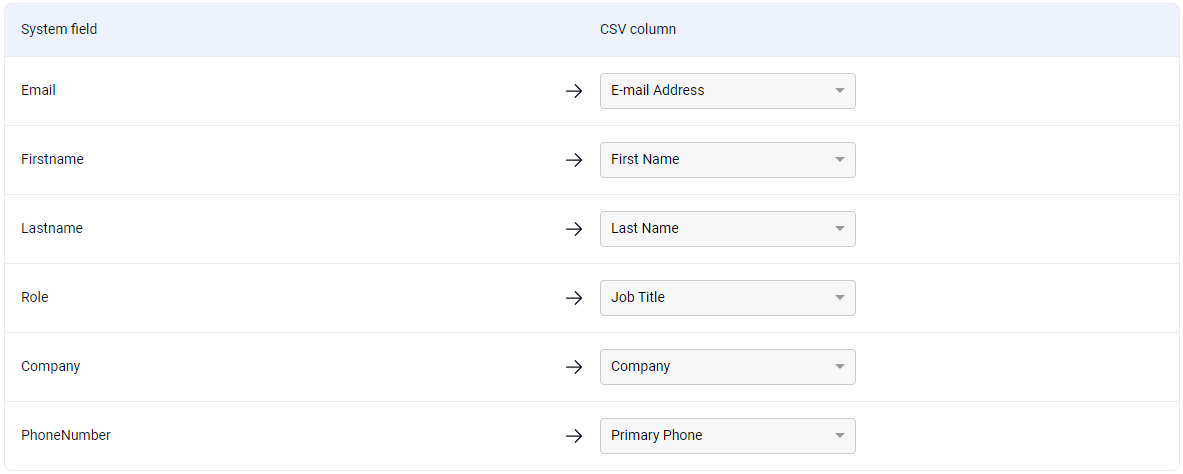This screenshot has width=1183, height=474.
Task: Click the mapping arrow in the Role row
Action: (x=574, y=298)
